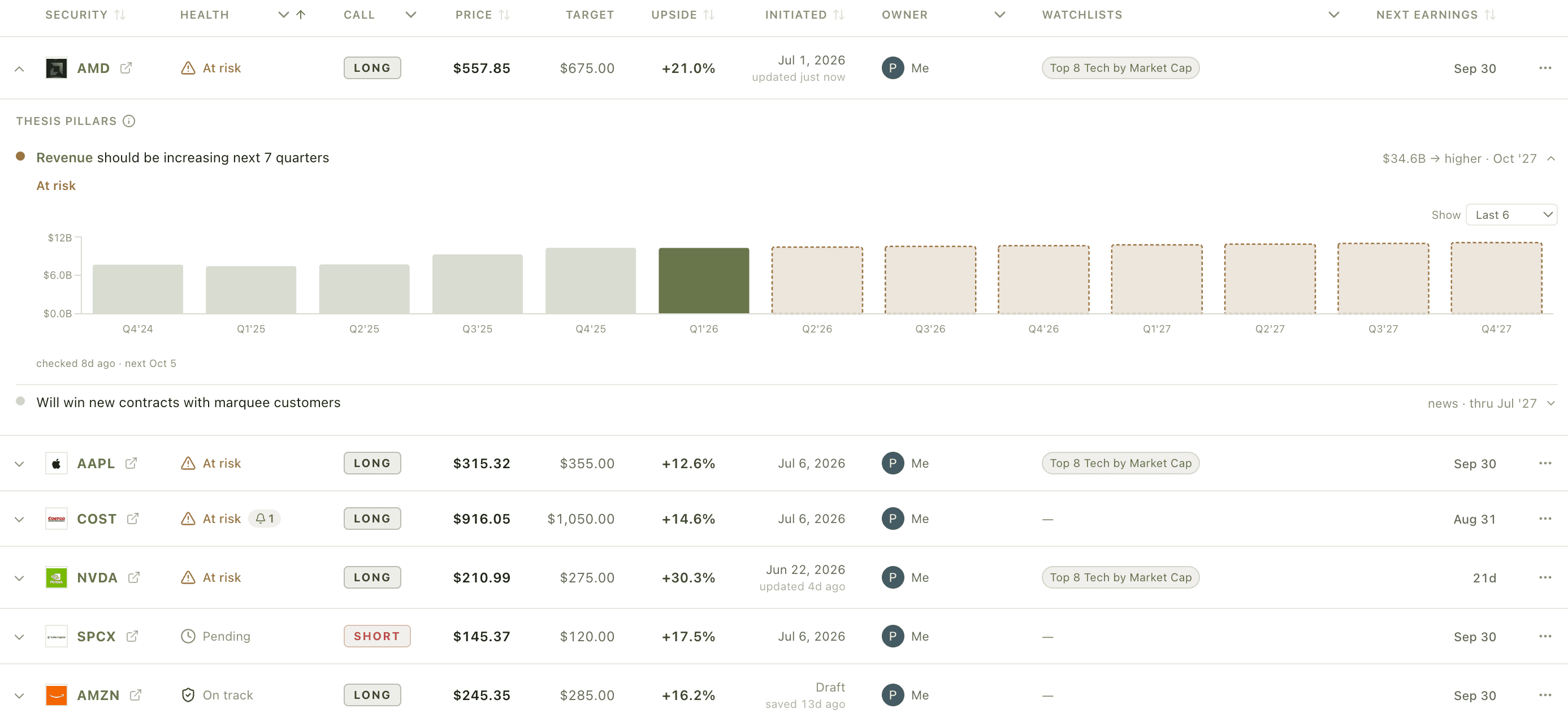The height and width of the screenshot is (717, 1568).
Task: Click the Target column header
Action: [x=590, y=15]
